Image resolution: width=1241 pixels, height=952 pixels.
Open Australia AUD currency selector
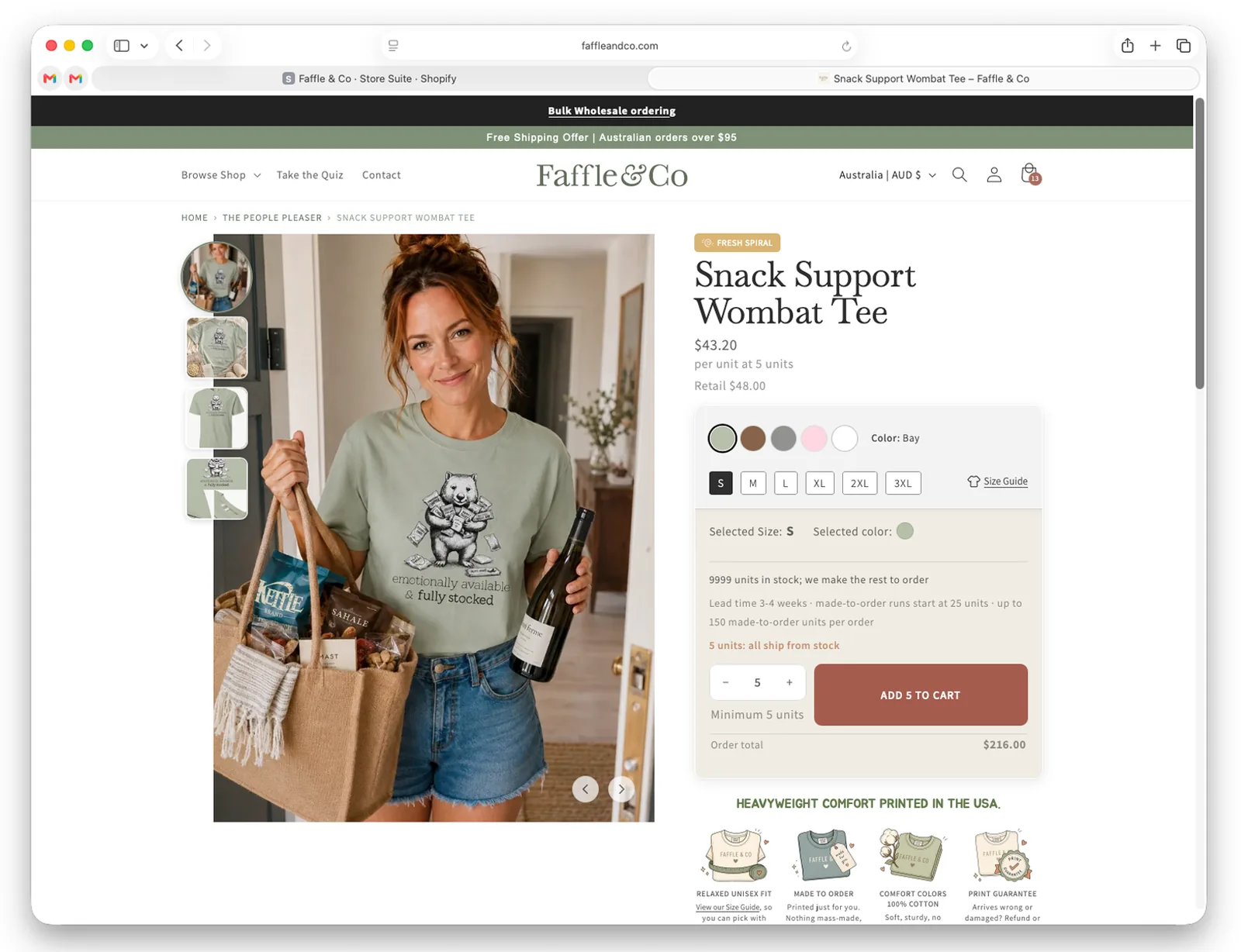[887, 175]
